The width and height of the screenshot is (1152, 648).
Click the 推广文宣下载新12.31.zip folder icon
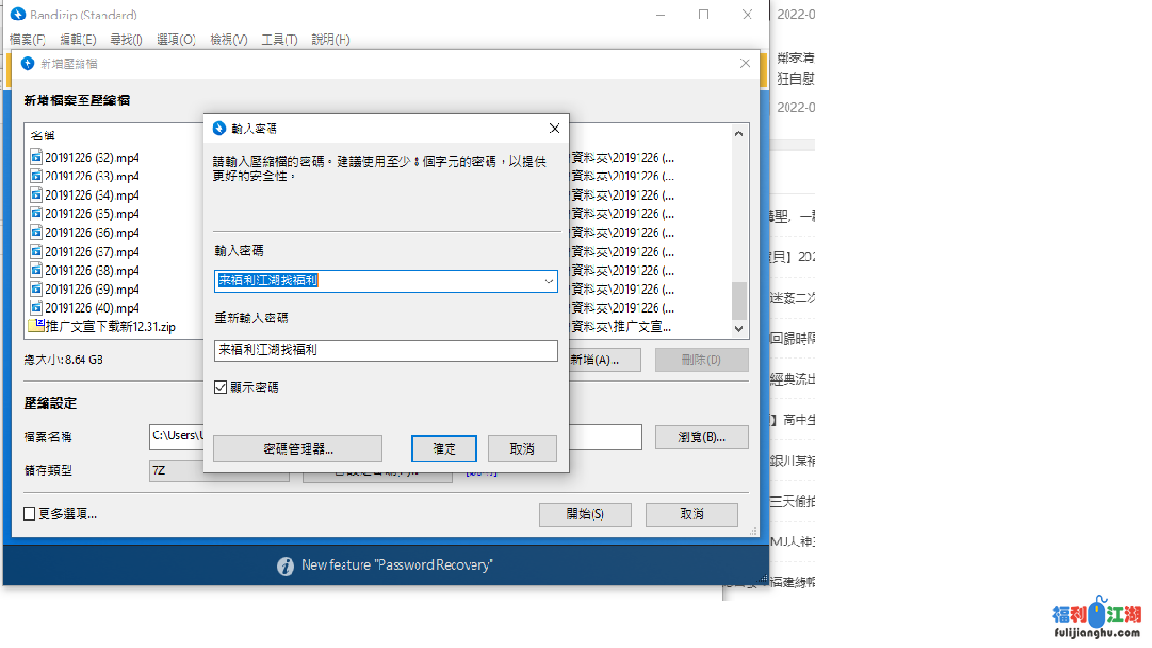click(36, 327)
